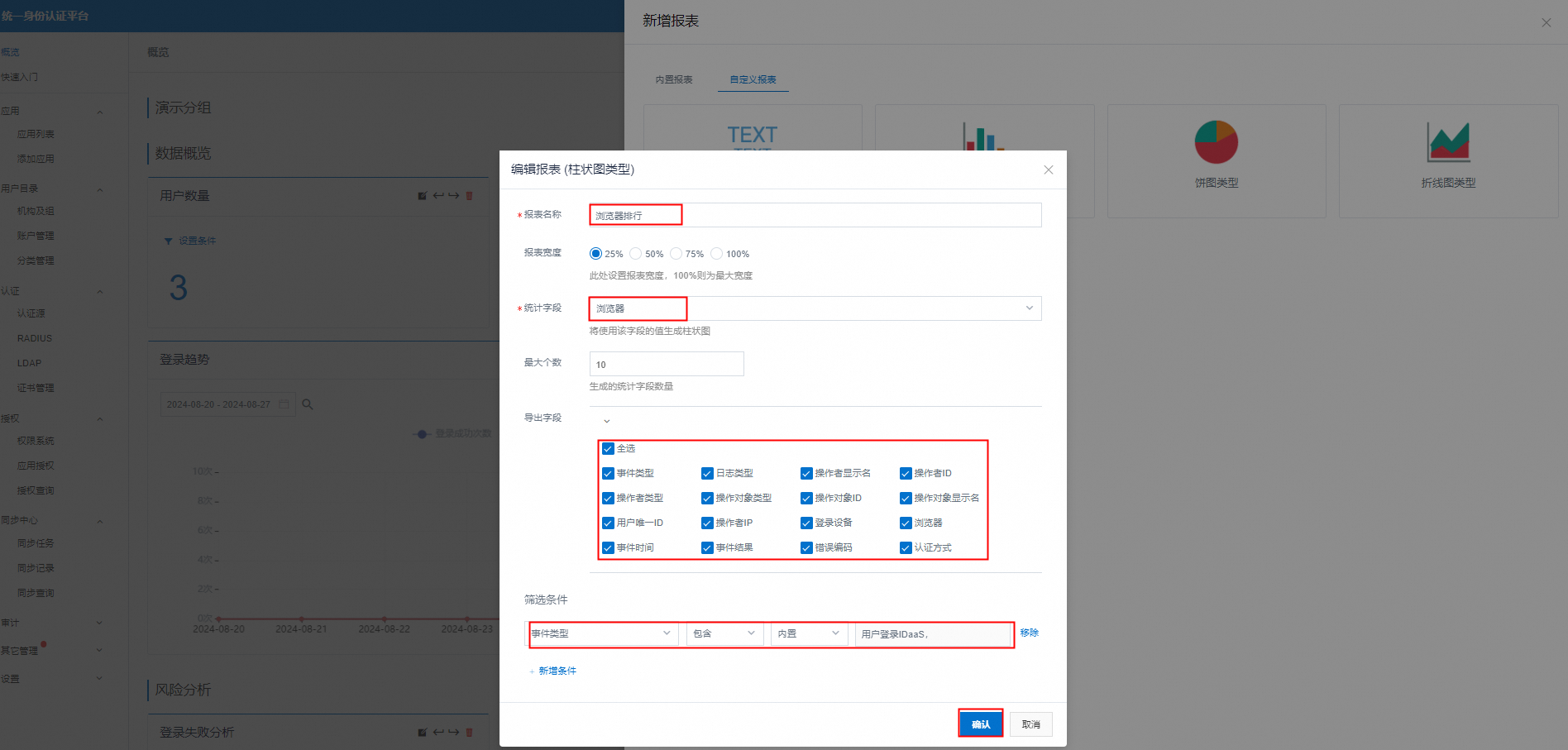This screenshot has width=1568, height=750.
Task: Uncheck the 认证方式 checkbox
Action: point(906,548)
